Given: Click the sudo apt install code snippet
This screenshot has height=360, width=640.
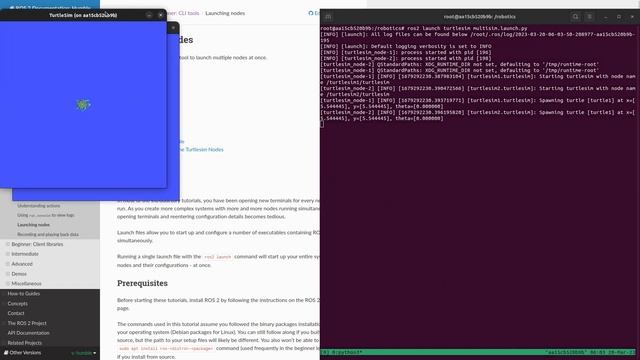Looking at the screenshot, I should (166, 349).
